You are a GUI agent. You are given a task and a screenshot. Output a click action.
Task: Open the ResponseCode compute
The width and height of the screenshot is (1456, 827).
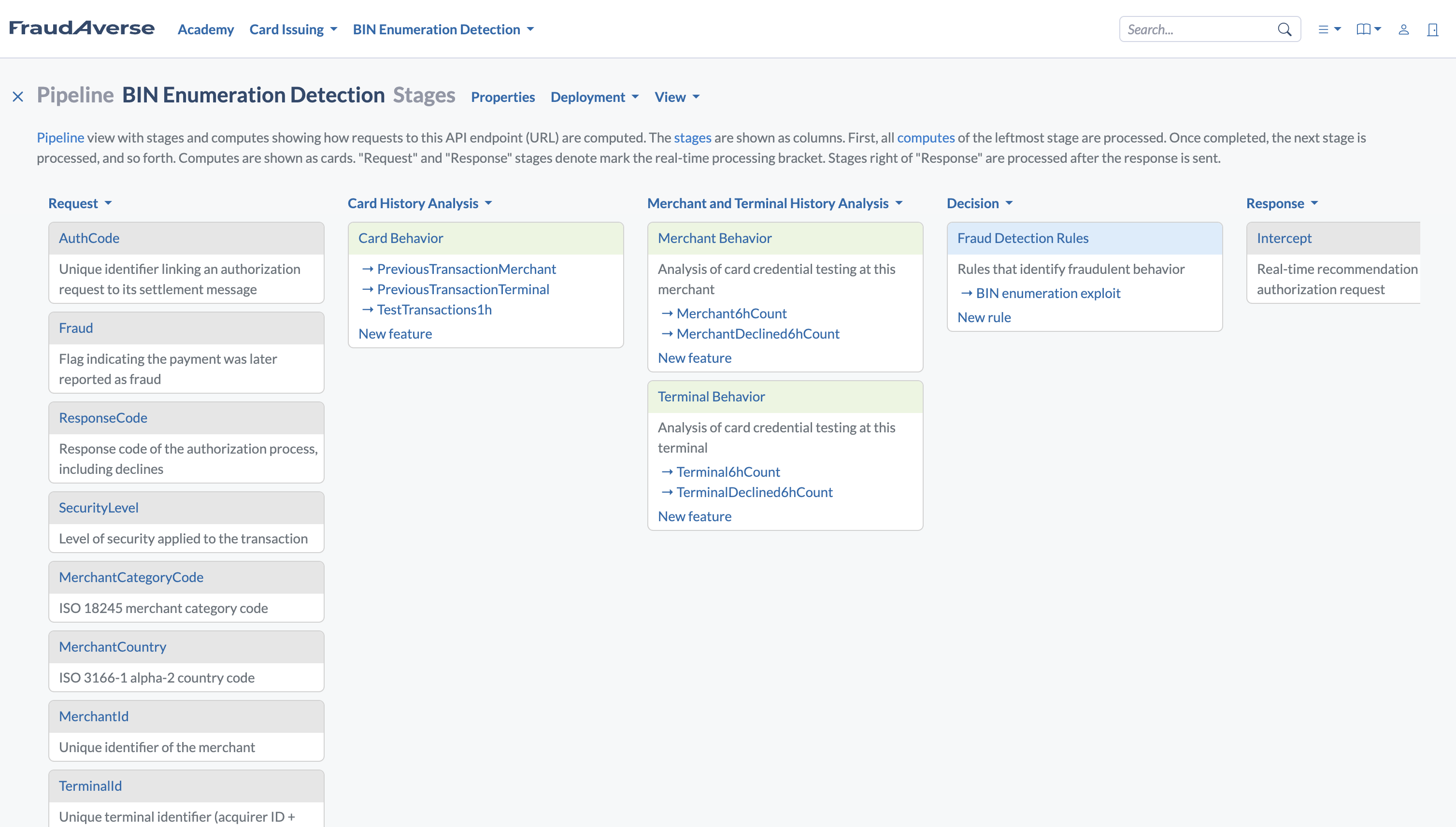[103, 417]
